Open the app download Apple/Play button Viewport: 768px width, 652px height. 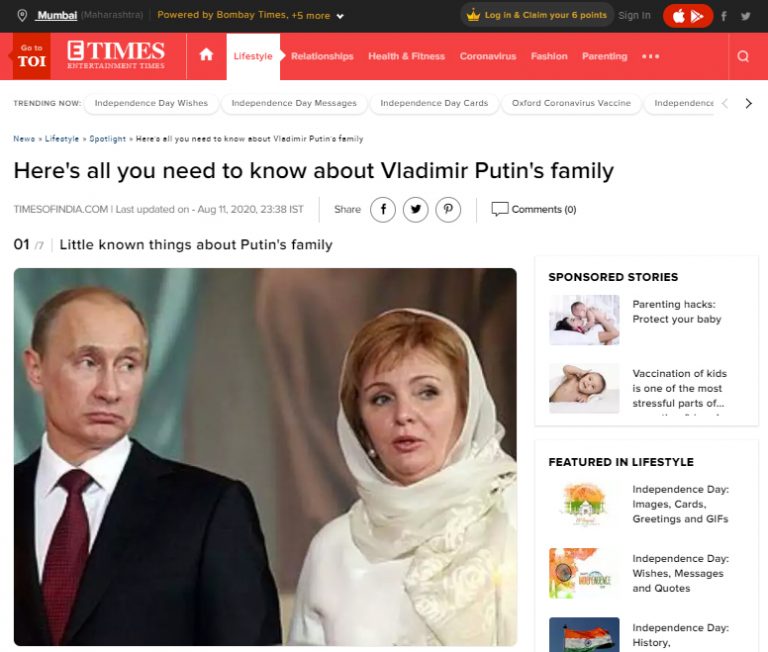[688, 16]
